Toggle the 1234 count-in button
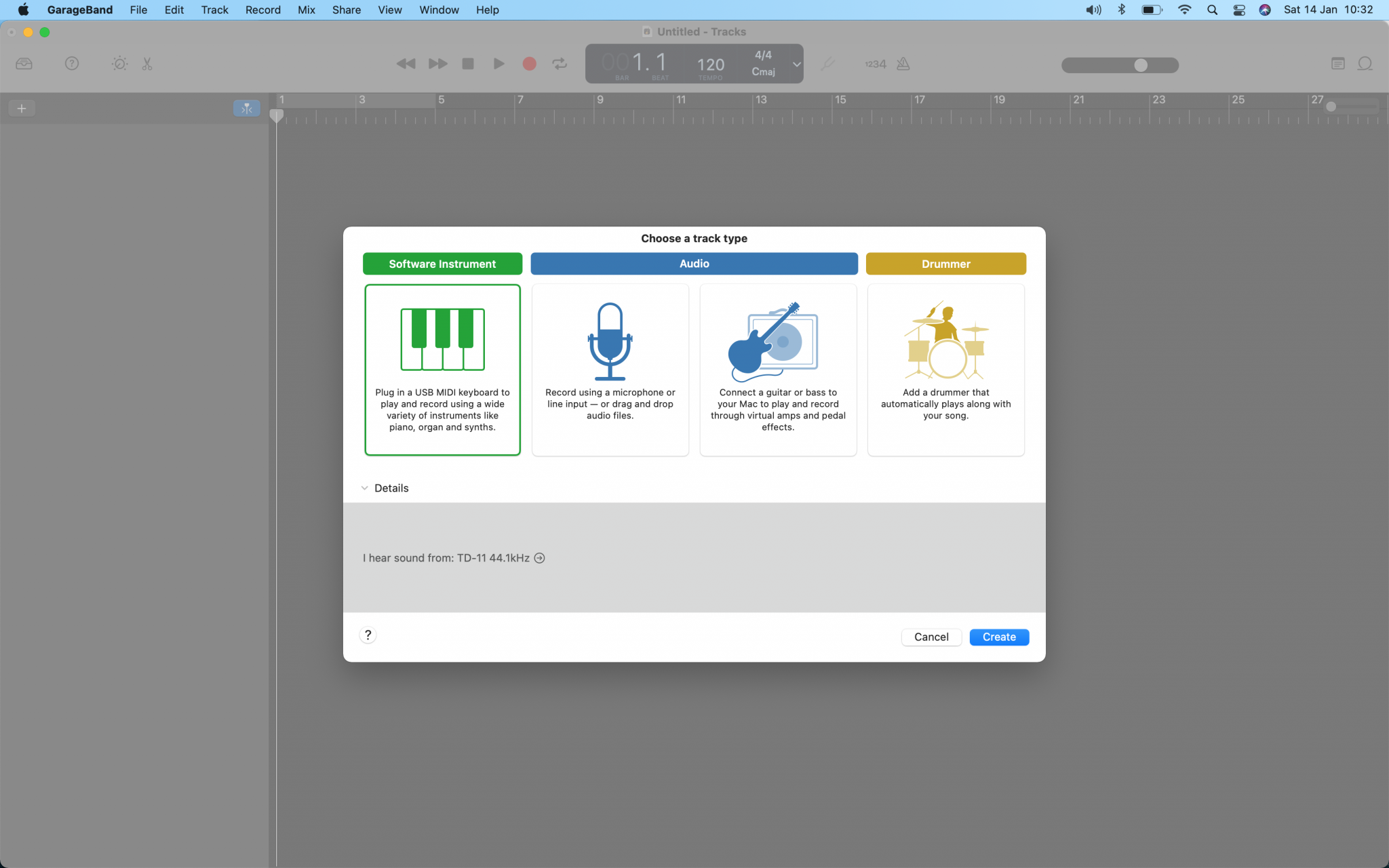This screenshot has height=868, width=1389. (874, 64)
